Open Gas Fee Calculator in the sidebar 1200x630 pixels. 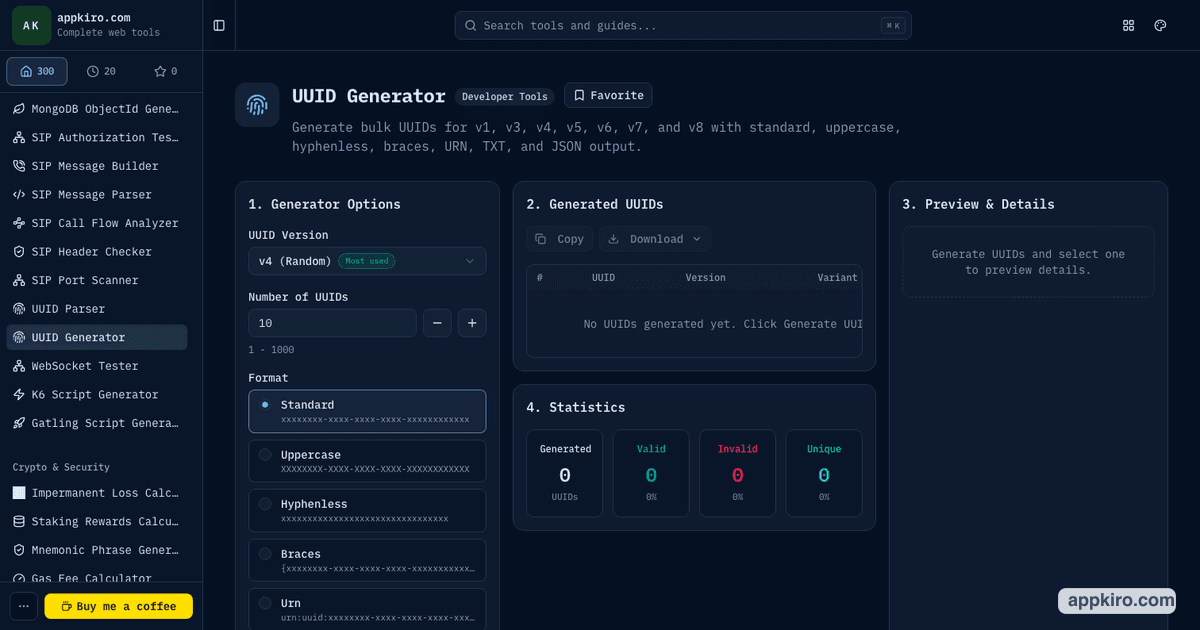click(97, 578)
